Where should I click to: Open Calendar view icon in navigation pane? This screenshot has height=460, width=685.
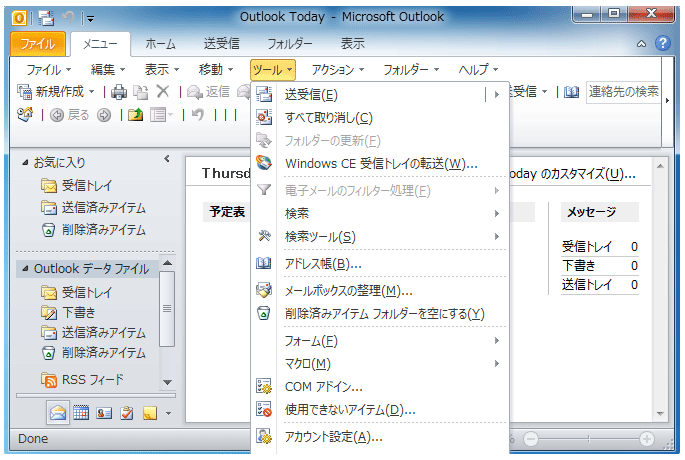point(81,412)
